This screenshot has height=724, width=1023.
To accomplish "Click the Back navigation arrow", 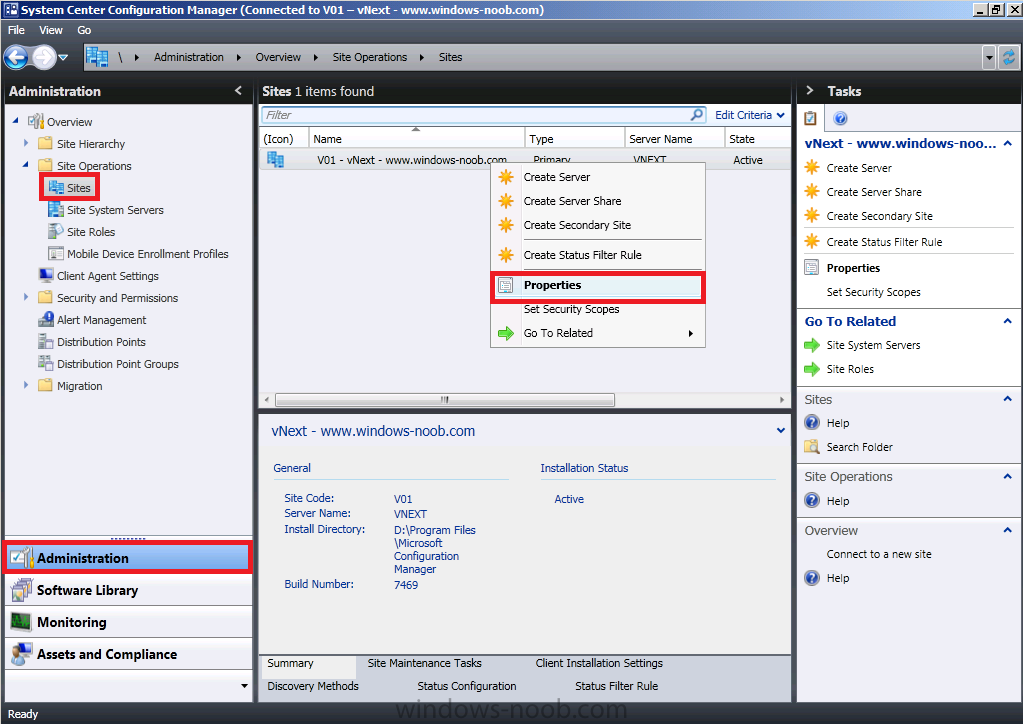I will (x=16, y=57).
